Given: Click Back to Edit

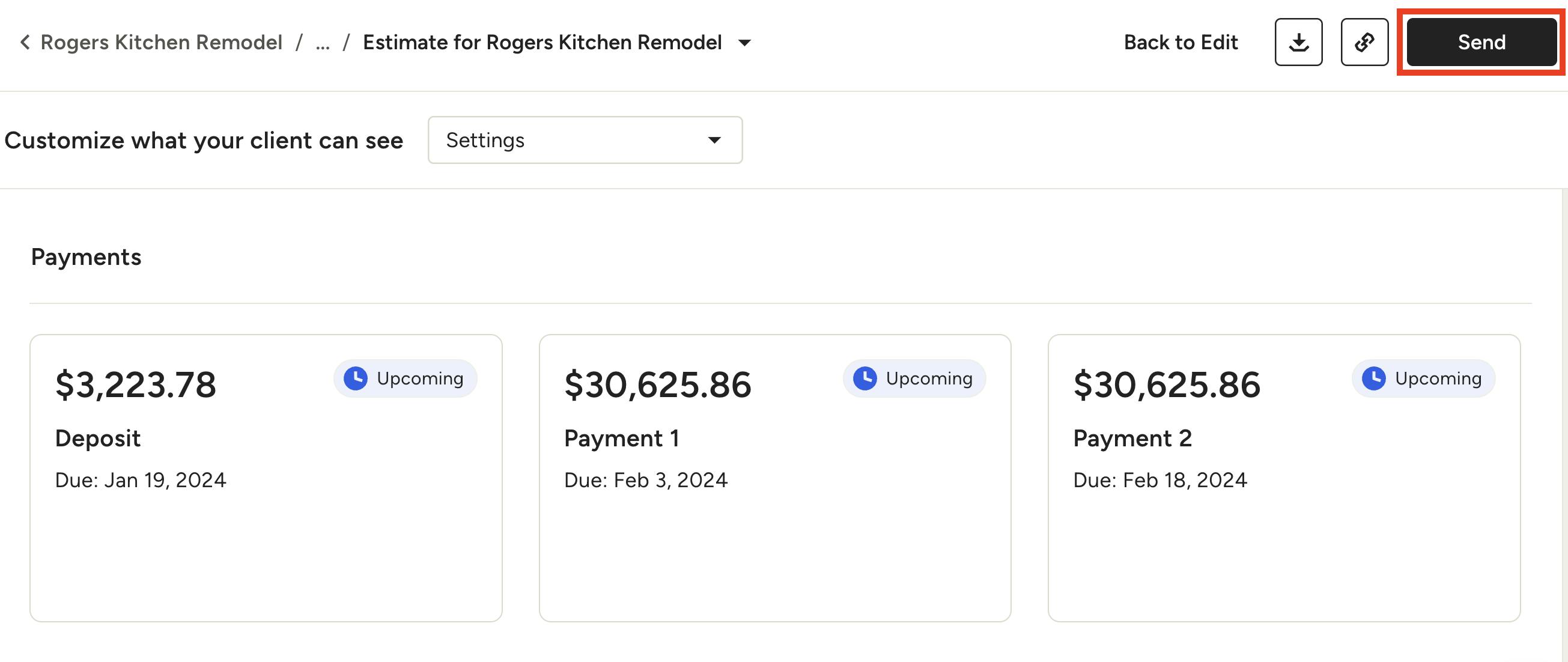Looking at the screenshot, I should tap(1181, 42).
